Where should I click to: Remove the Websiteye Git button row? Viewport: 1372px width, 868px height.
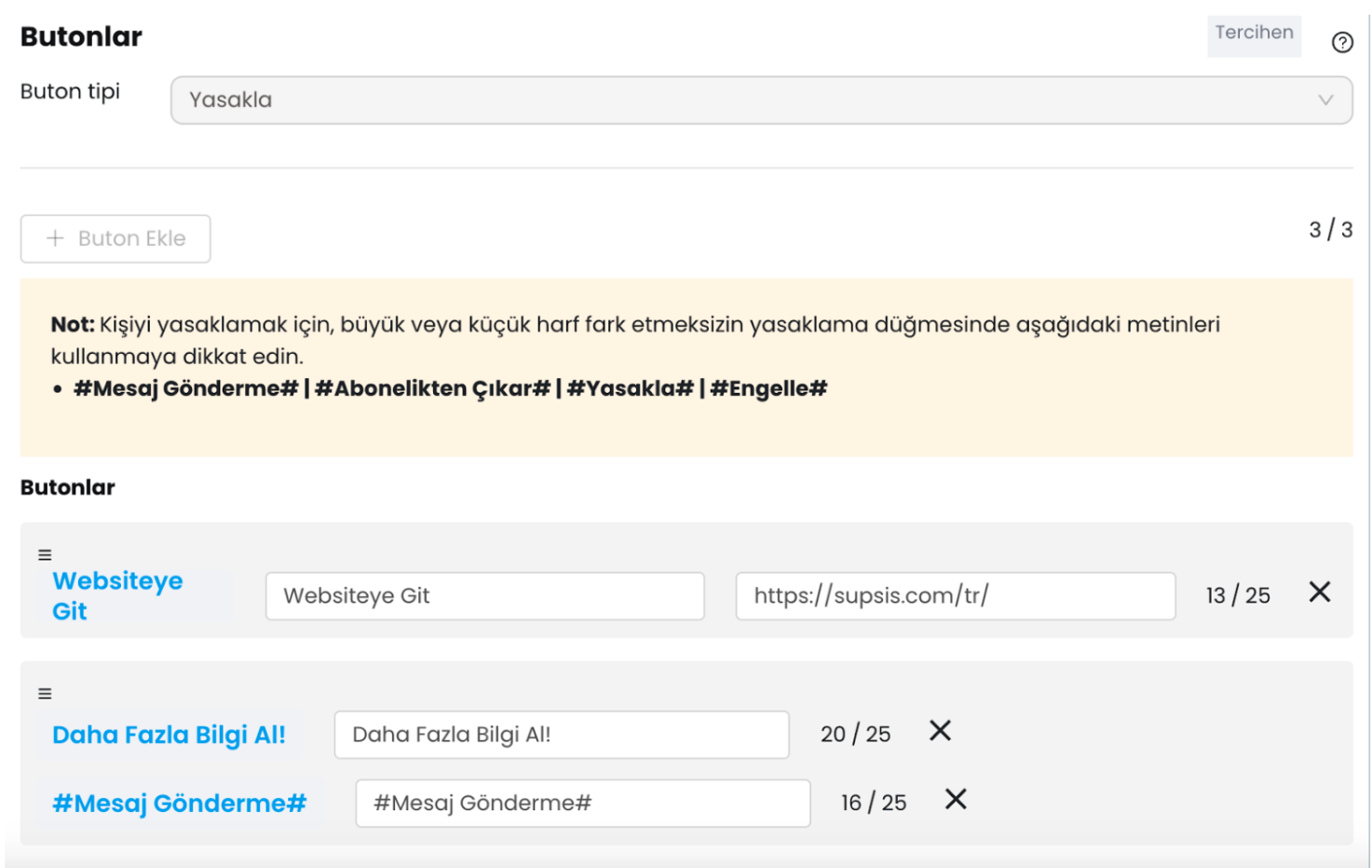coord(1320,592)
